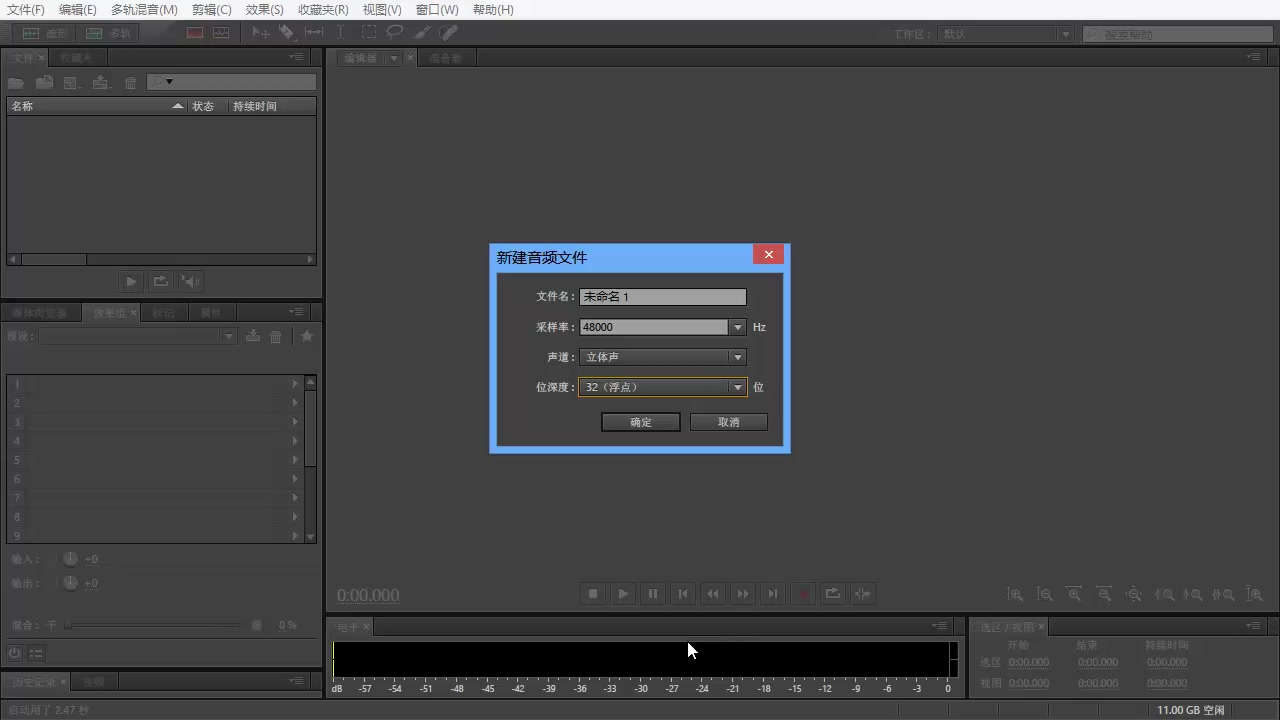1280x720 pixels.
Task: Open the 窗口(W) menu
Action: tap(436, 10)
